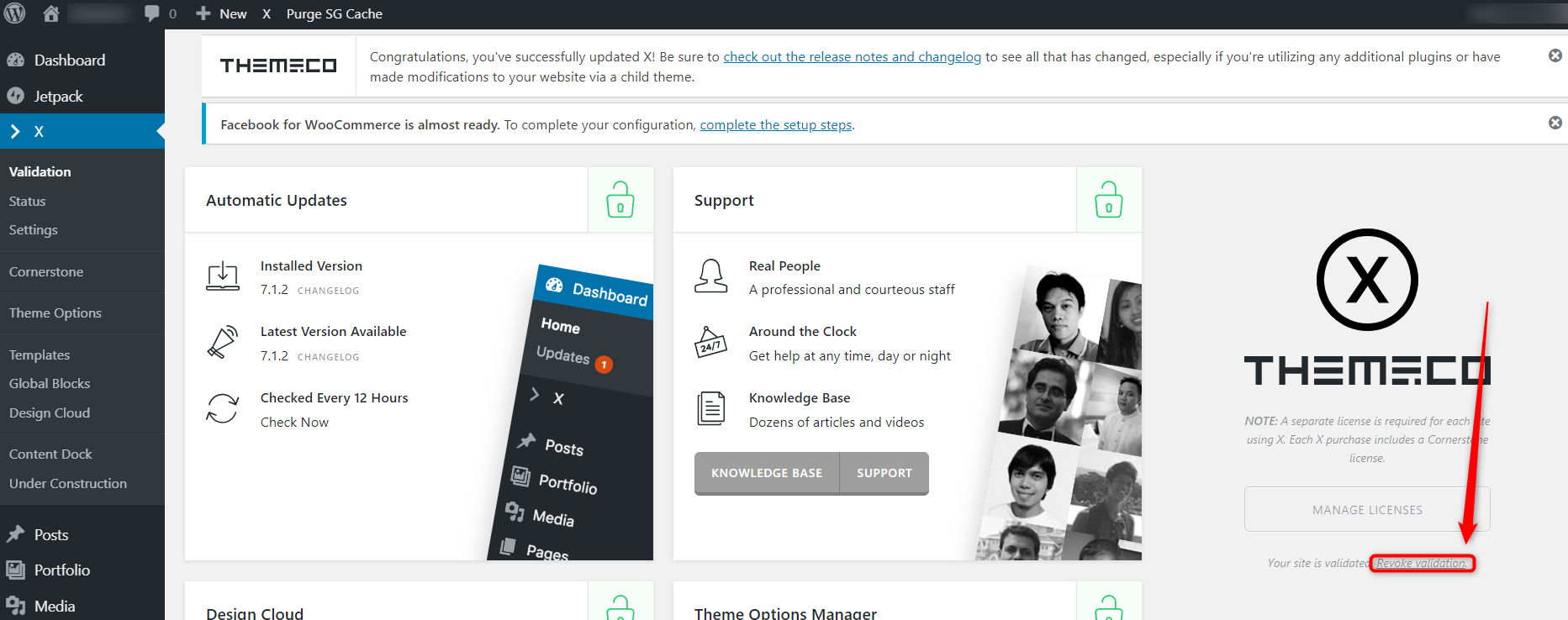1568x620 pixels.
Task: Purge SG Cache from admin bar
Action: [x=334, y=13]
